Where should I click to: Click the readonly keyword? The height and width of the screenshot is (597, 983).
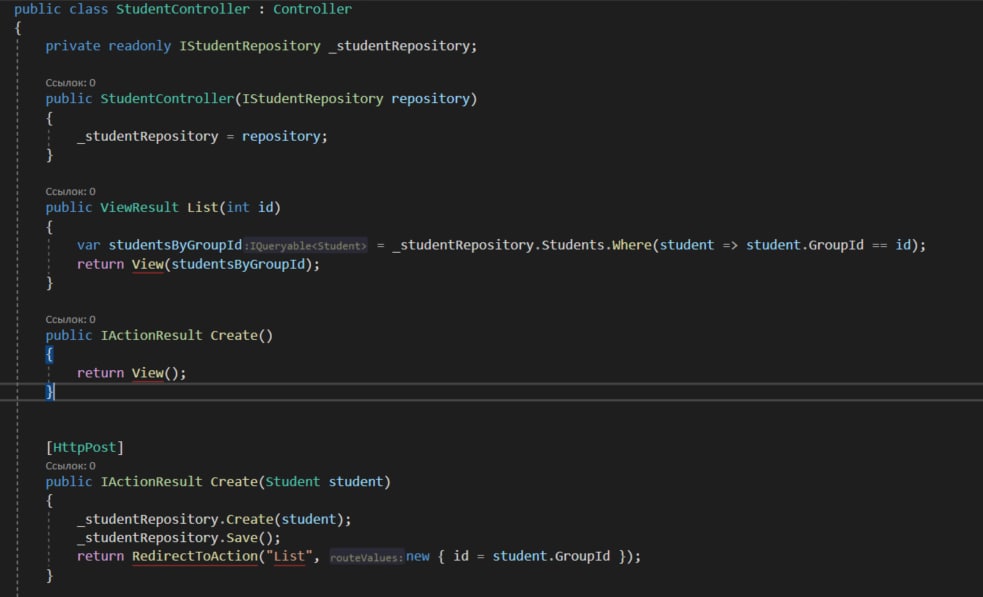(x=139, y=46)
